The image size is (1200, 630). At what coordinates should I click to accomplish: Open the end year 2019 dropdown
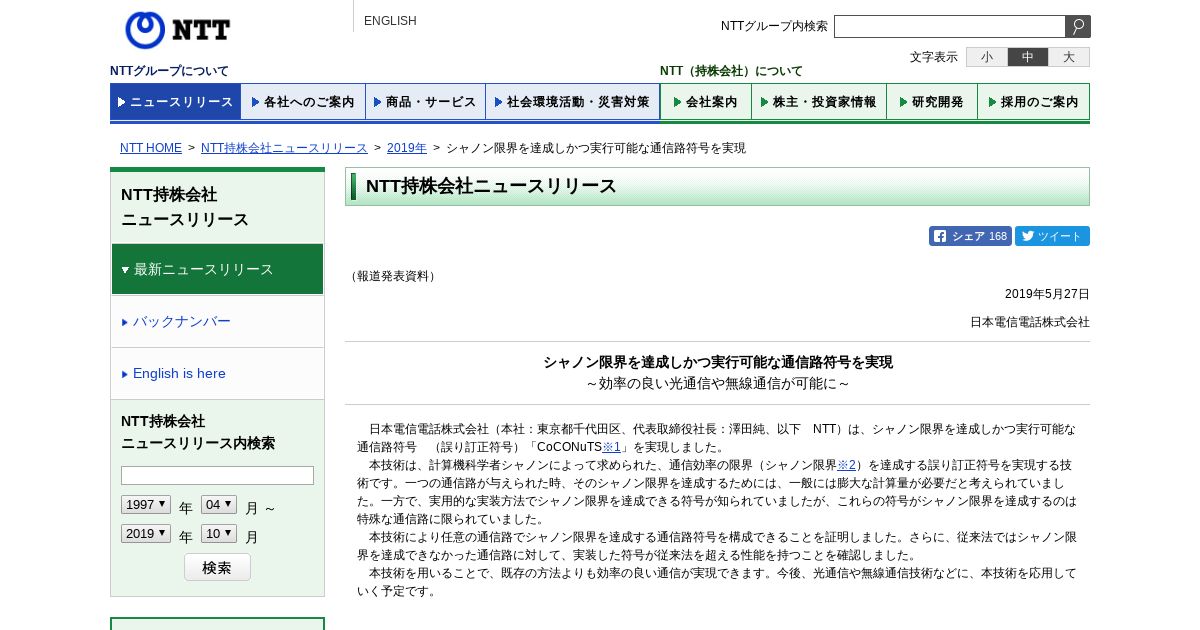click(x=146, y=534)
